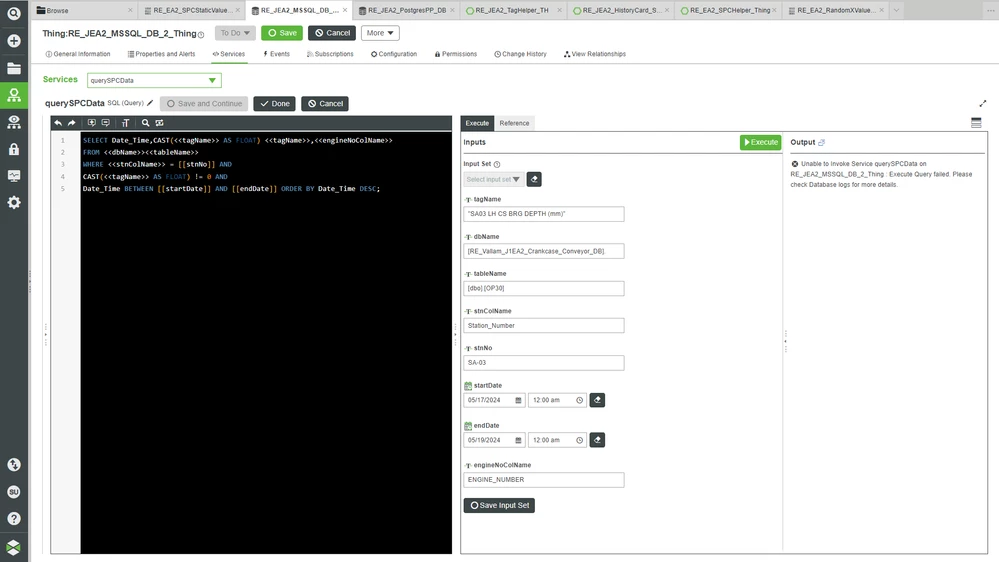This screenshot has width=999, height=562.
Task: Click the Done button
Action: coord(275,104)
